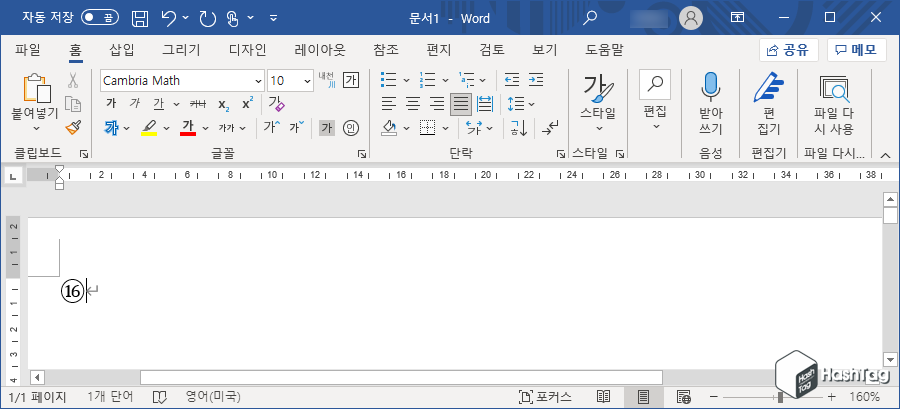Open the 파일 tab
The image size is (900, 409).
pyautogui.click(x=28, y=50)
